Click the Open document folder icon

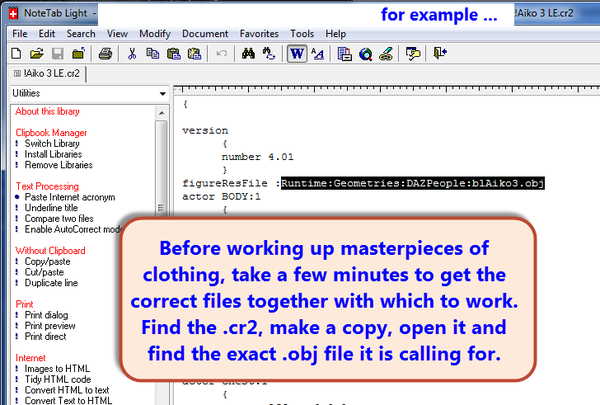(37, 53)
